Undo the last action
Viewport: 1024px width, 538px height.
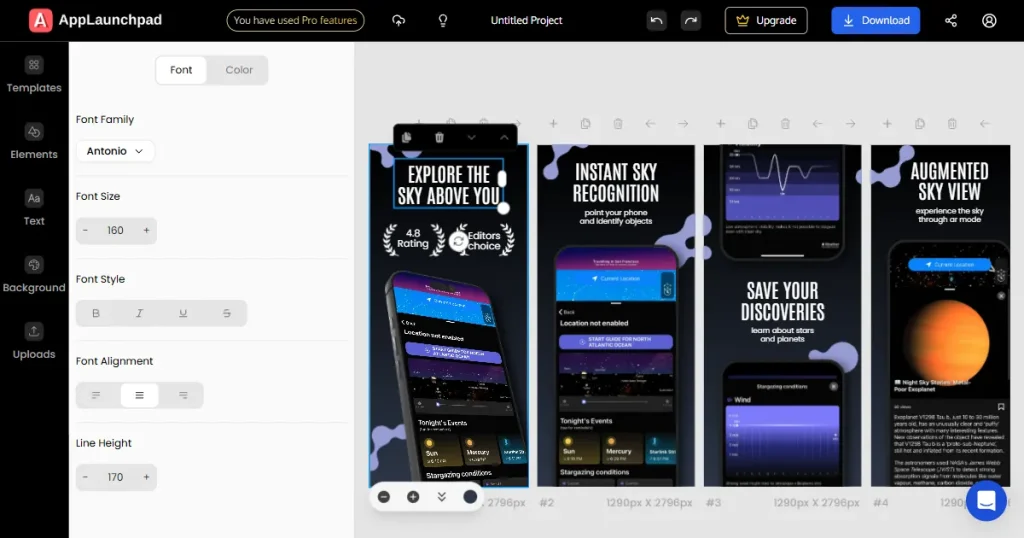(x=656, y=20)
